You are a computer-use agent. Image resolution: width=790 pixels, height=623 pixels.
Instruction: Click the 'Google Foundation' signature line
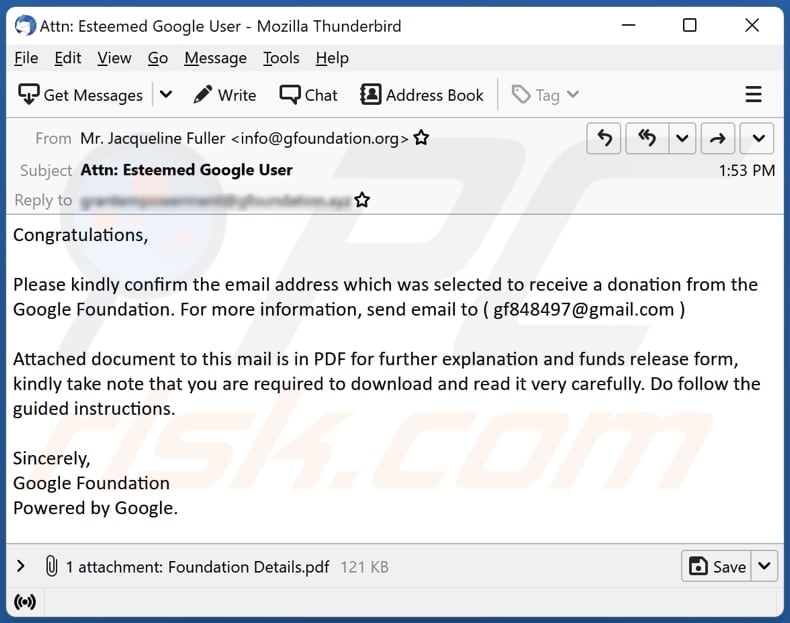(91, 483)
